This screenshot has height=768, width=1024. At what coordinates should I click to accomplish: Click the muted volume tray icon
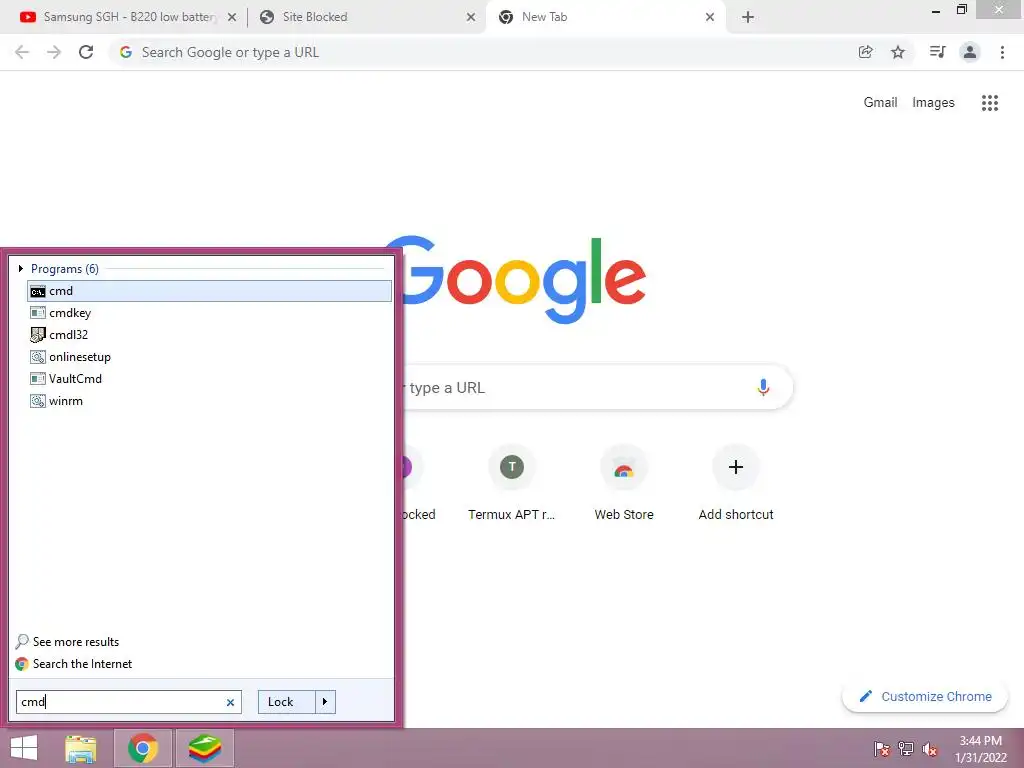point(930,749)
